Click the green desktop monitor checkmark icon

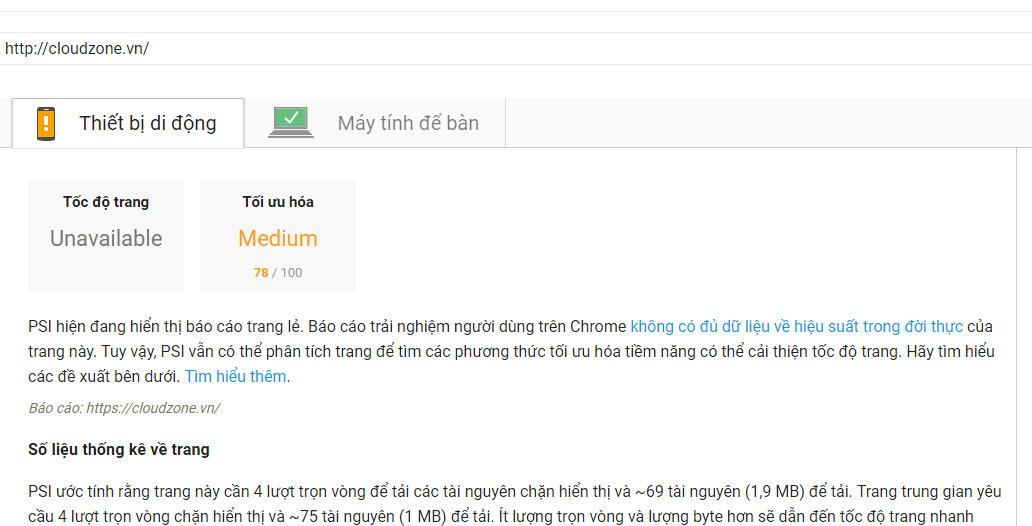point(291,122)
